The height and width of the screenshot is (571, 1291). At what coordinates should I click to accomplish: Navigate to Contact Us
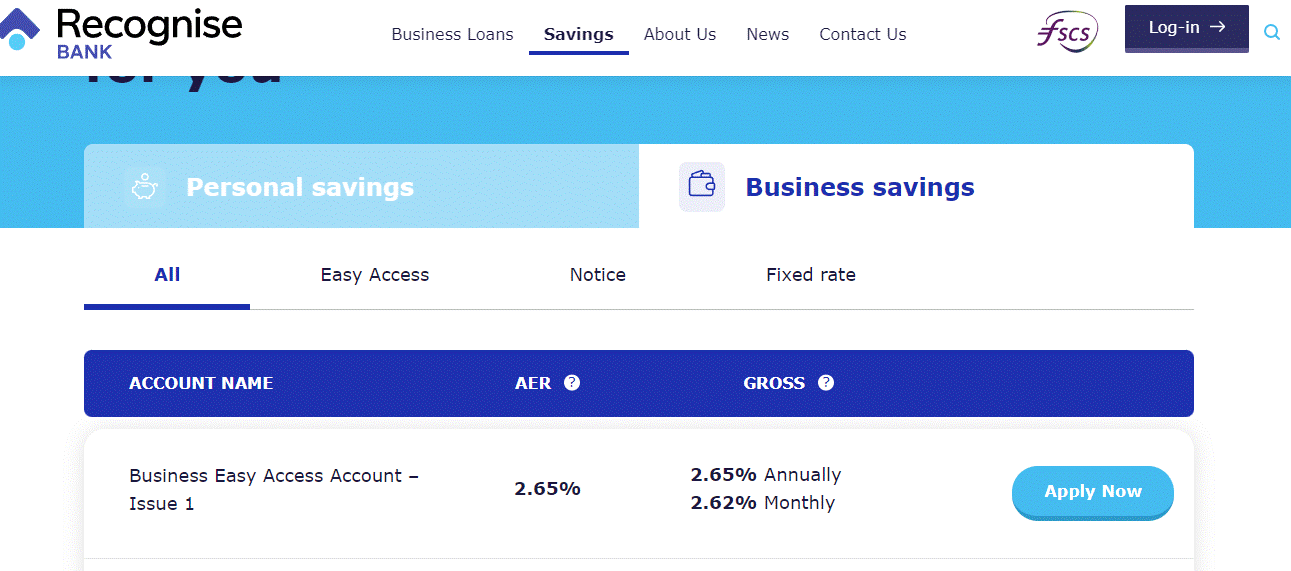point(863,34)
